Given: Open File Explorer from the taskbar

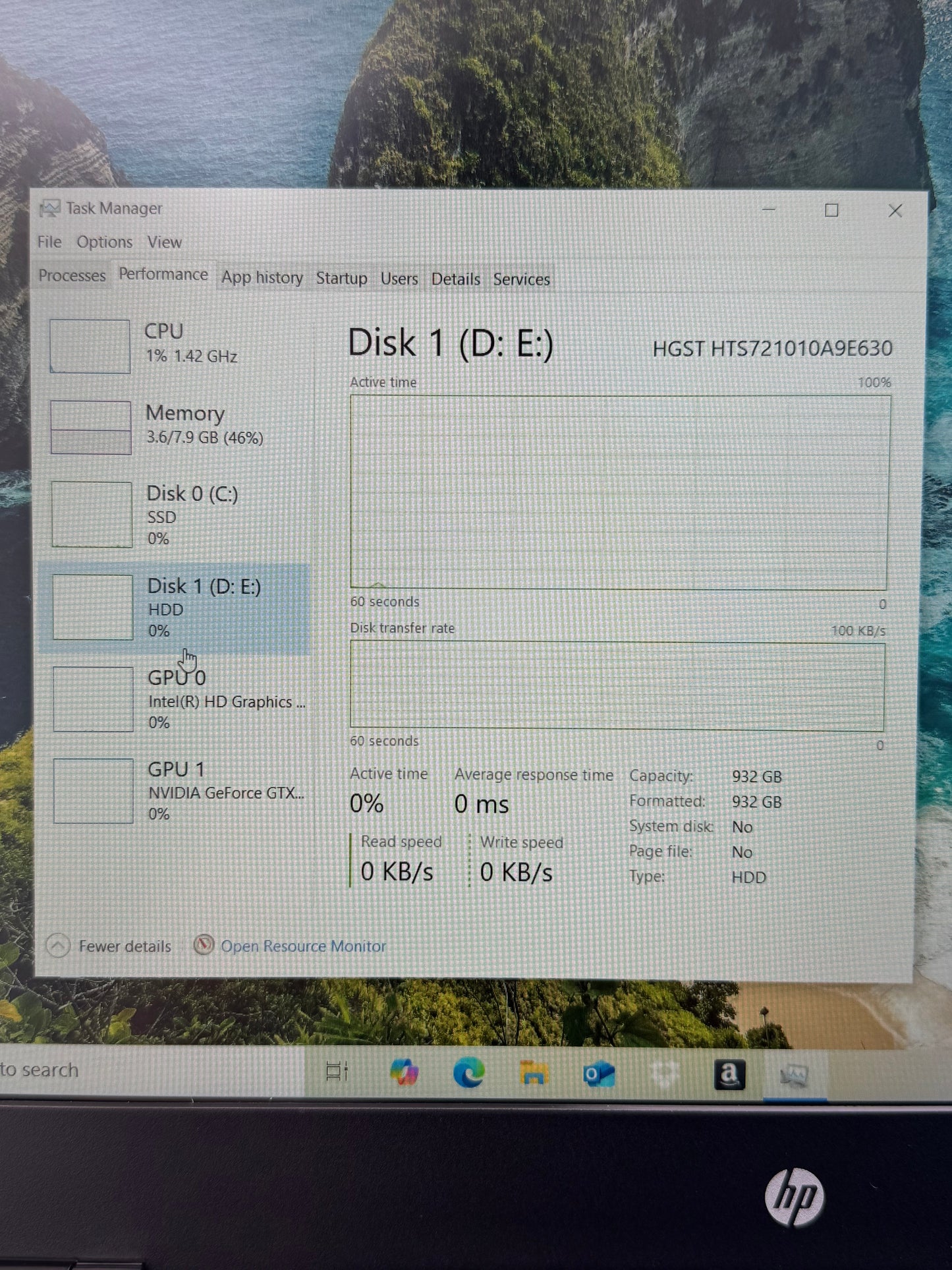Looking at the screenshot, I should coord(534,1074).
